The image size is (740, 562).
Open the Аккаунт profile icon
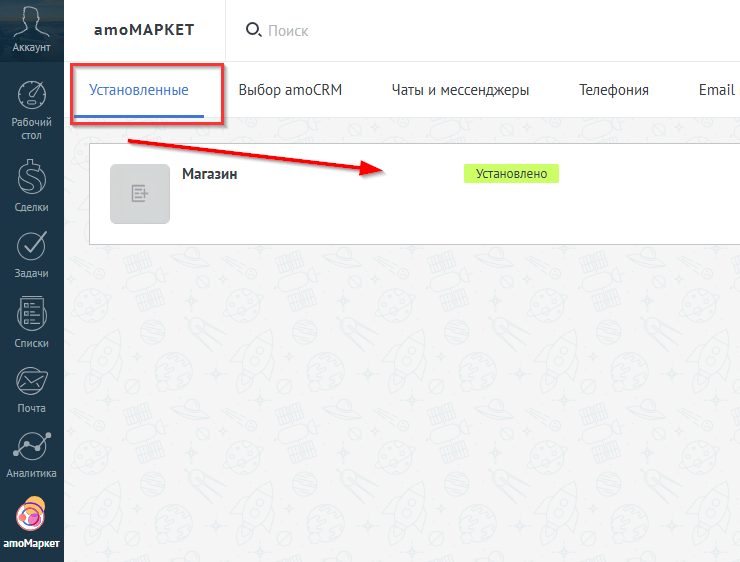click(x=31, y=21)
